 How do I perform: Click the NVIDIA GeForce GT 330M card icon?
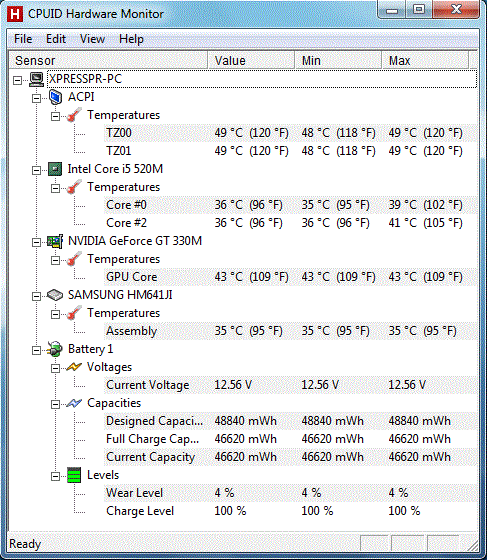tap(55, 241)
